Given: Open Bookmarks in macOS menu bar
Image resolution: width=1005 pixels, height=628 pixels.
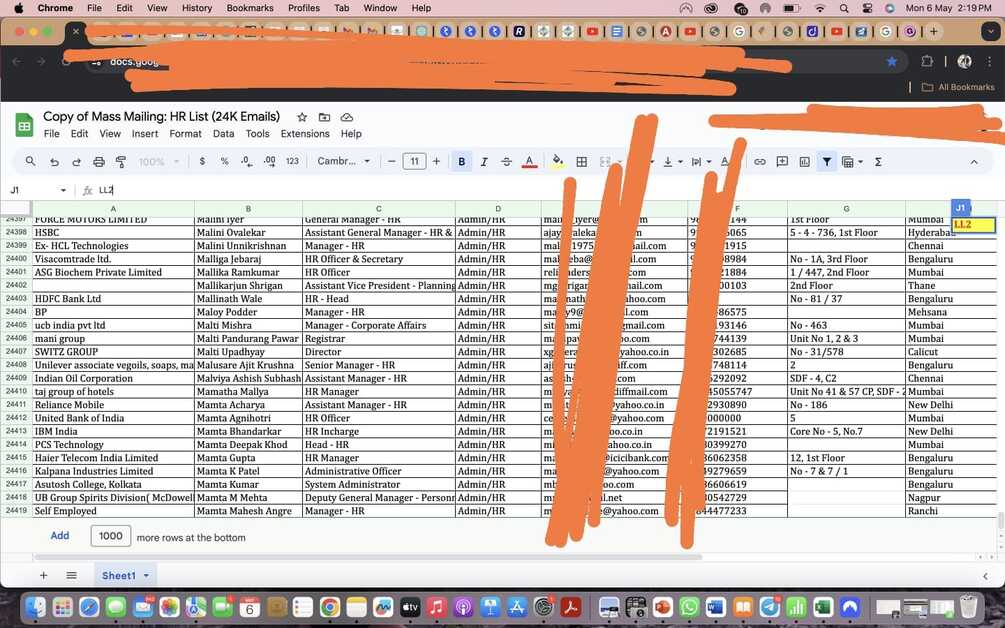Looking at the screenshot, I should tap(249, 8).
